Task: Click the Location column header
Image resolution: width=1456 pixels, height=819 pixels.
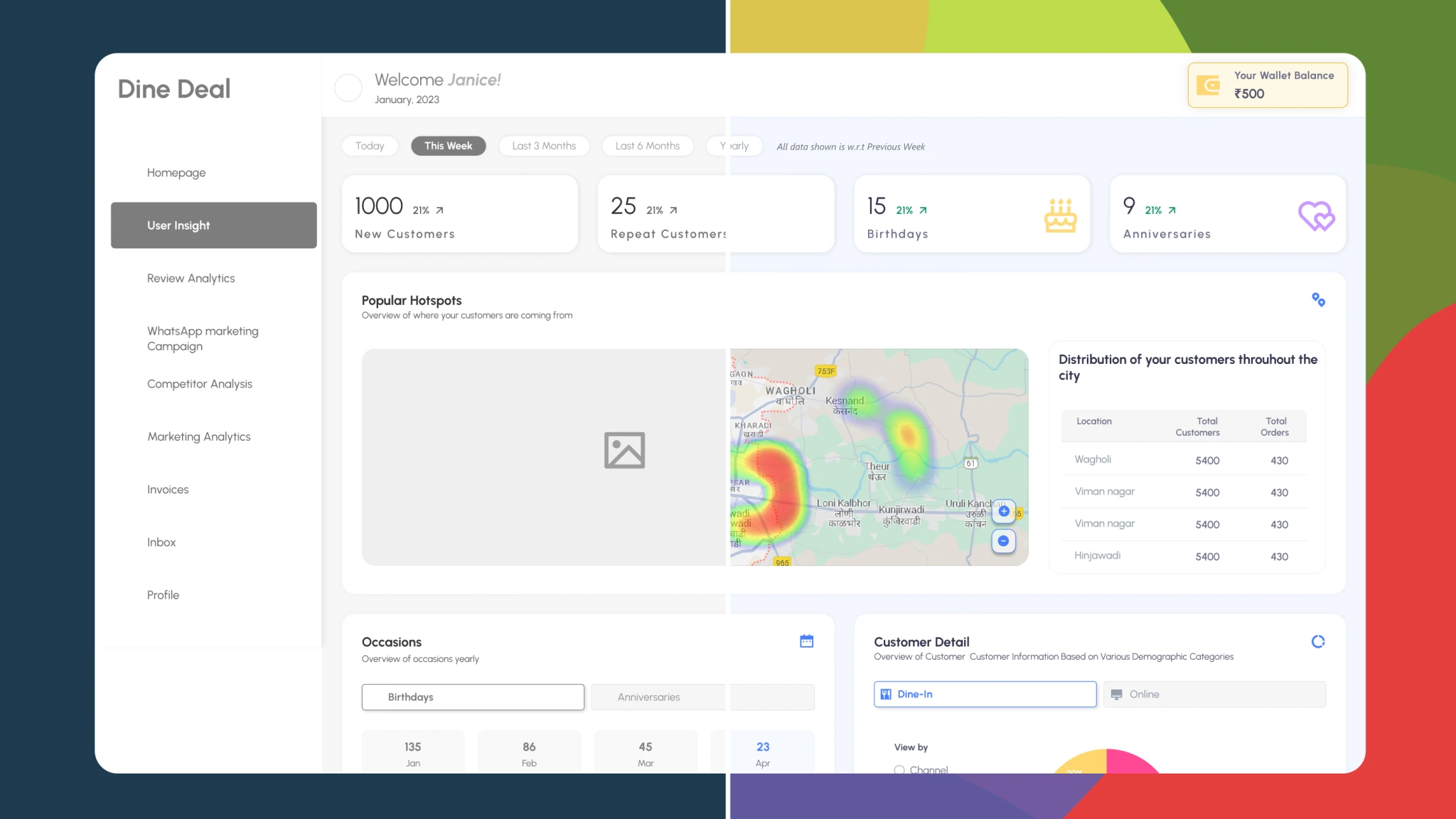Action: tap(1094, 422)
